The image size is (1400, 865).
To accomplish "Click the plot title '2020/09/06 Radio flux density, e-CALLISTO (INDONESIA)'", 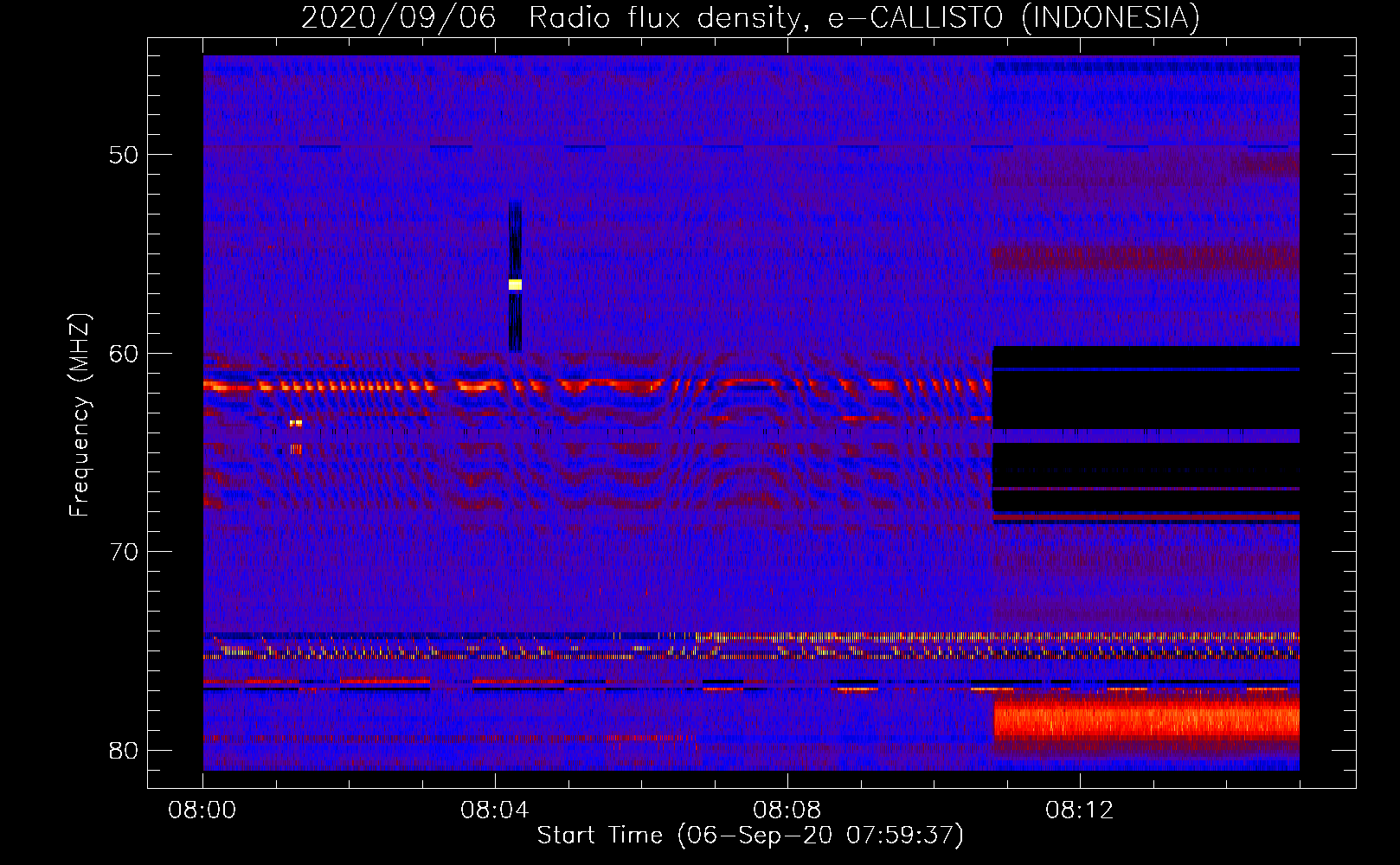I will coord(750,17).
